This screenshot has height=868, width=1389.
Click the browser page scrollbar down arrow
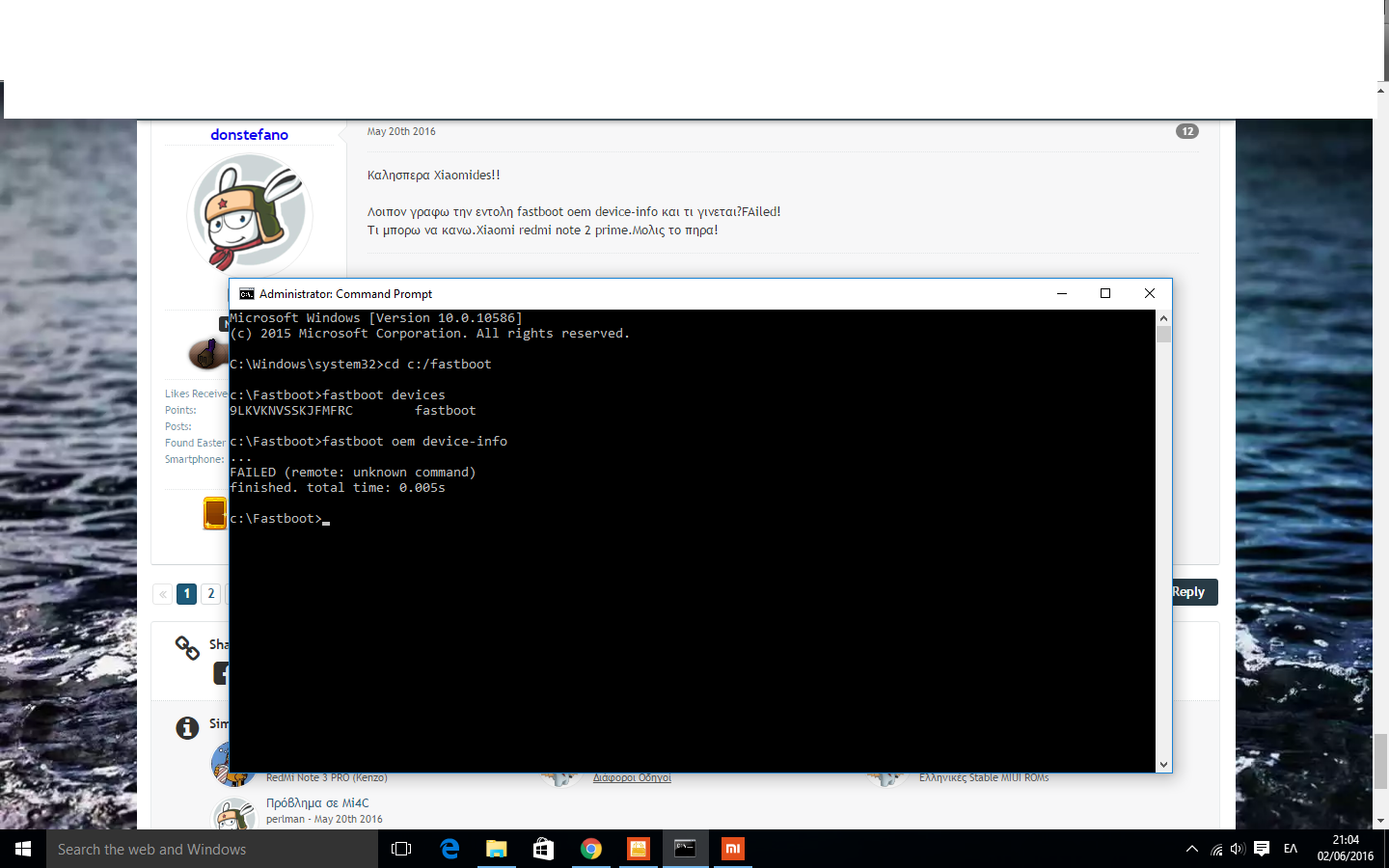[1380, 821]
